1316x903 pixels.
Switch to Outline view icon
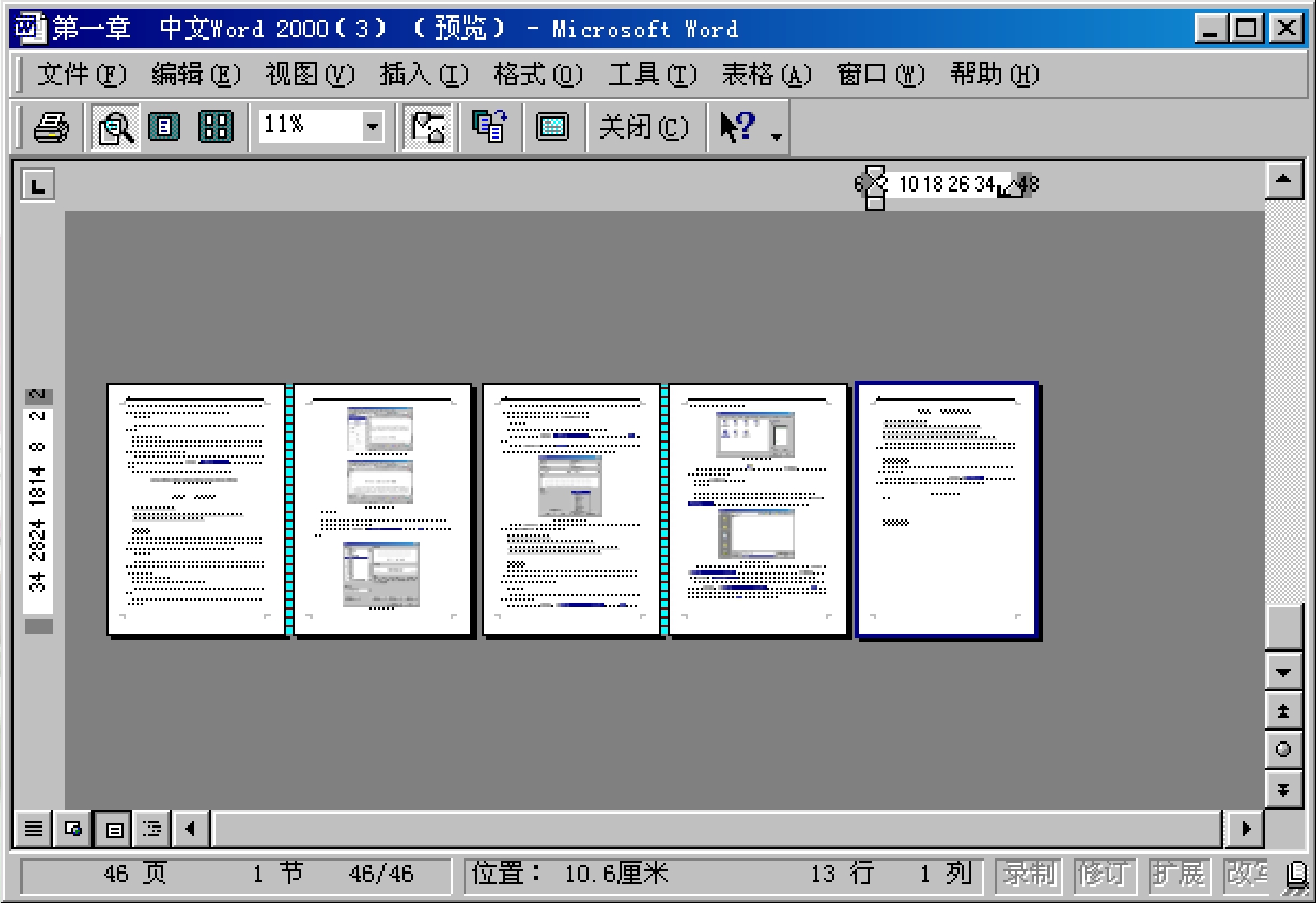(x=152, y=829)
